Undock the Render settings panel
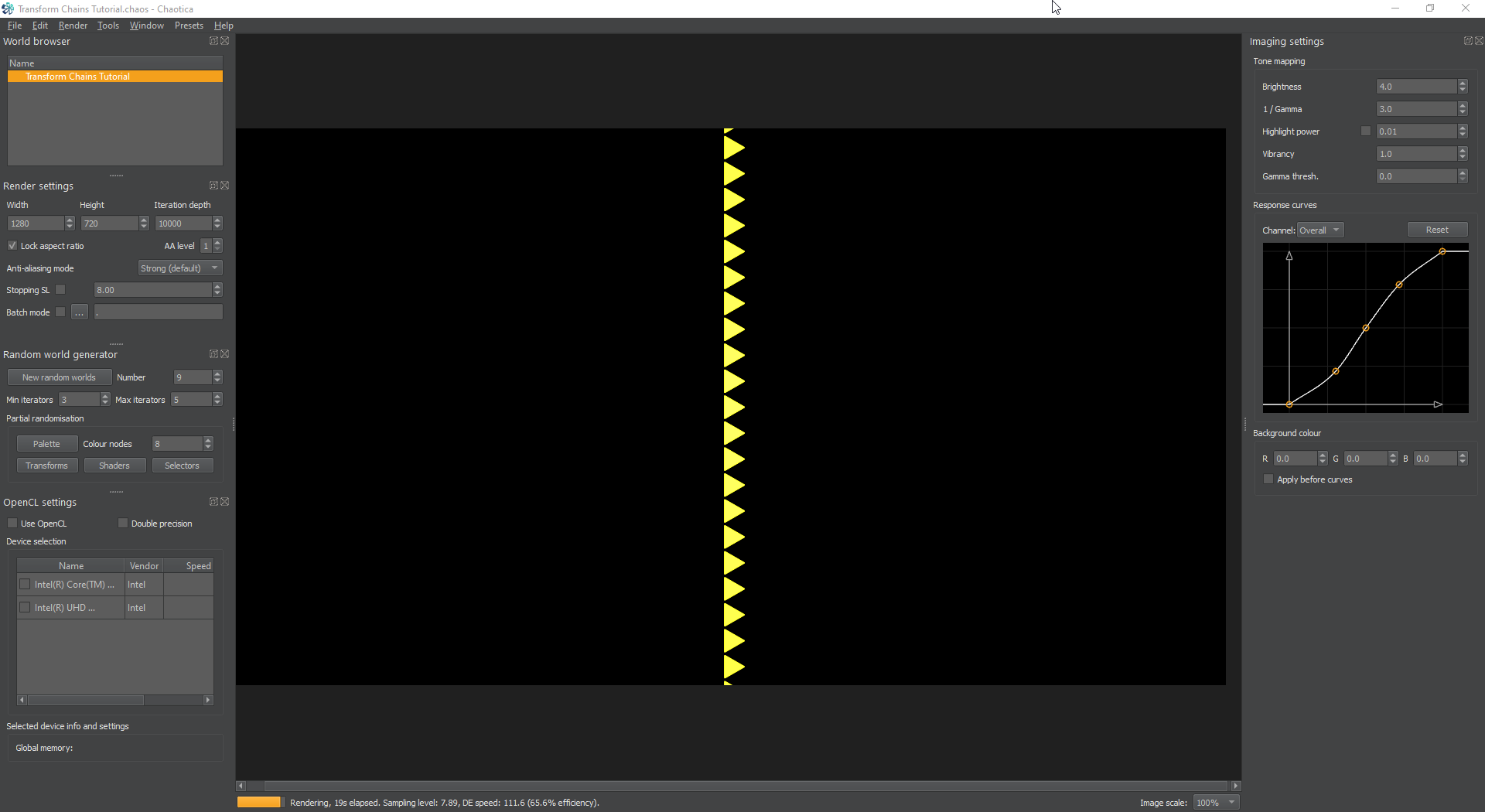 click(213, 186)
